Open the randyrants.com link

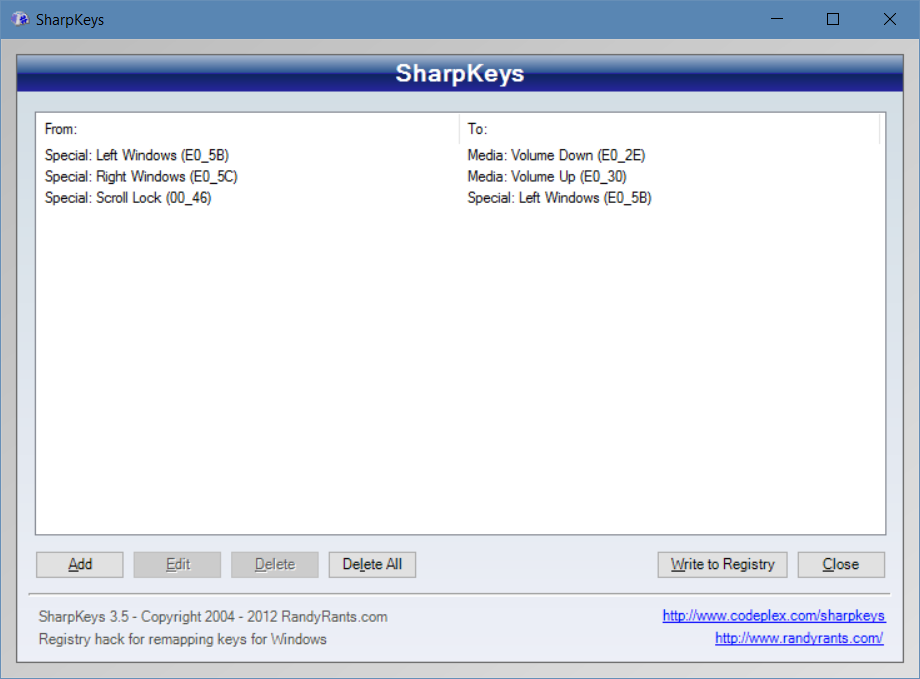click(799, 638)
